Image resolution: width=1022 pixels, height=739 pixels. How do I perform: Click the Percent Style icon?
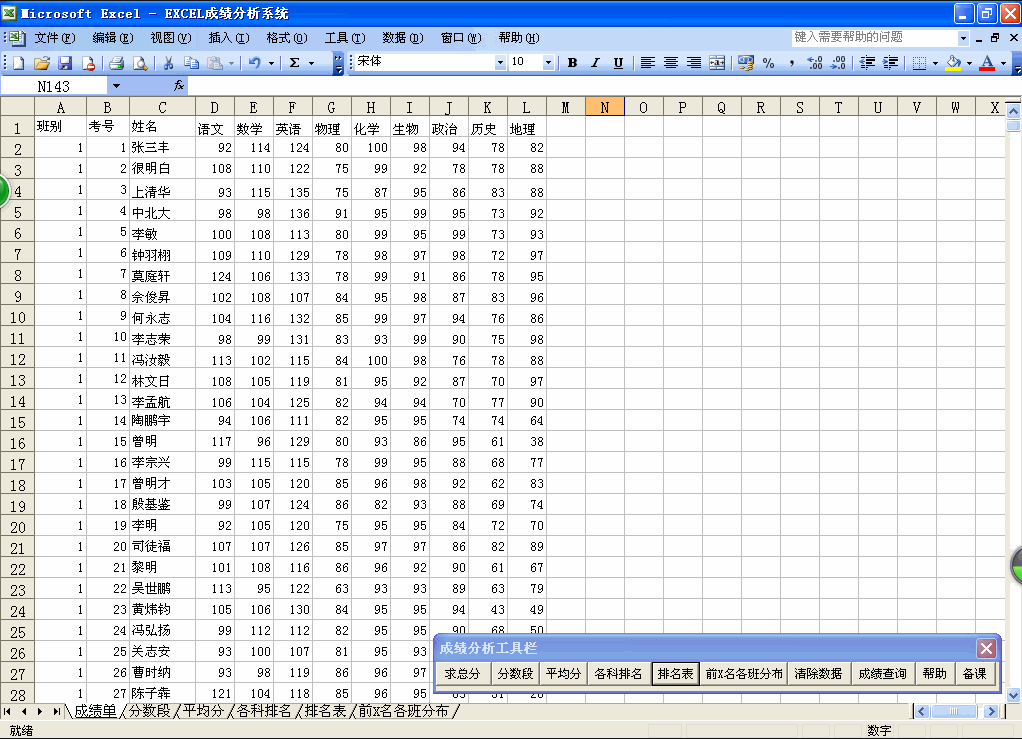point(766,62)
